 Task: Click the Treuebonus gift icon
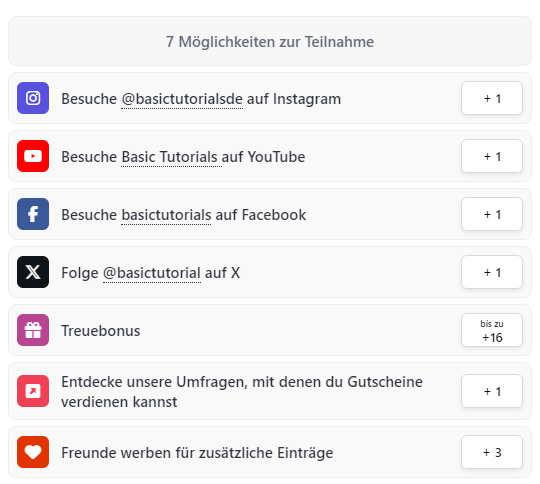pyautogui.click(x=33, y=330)
